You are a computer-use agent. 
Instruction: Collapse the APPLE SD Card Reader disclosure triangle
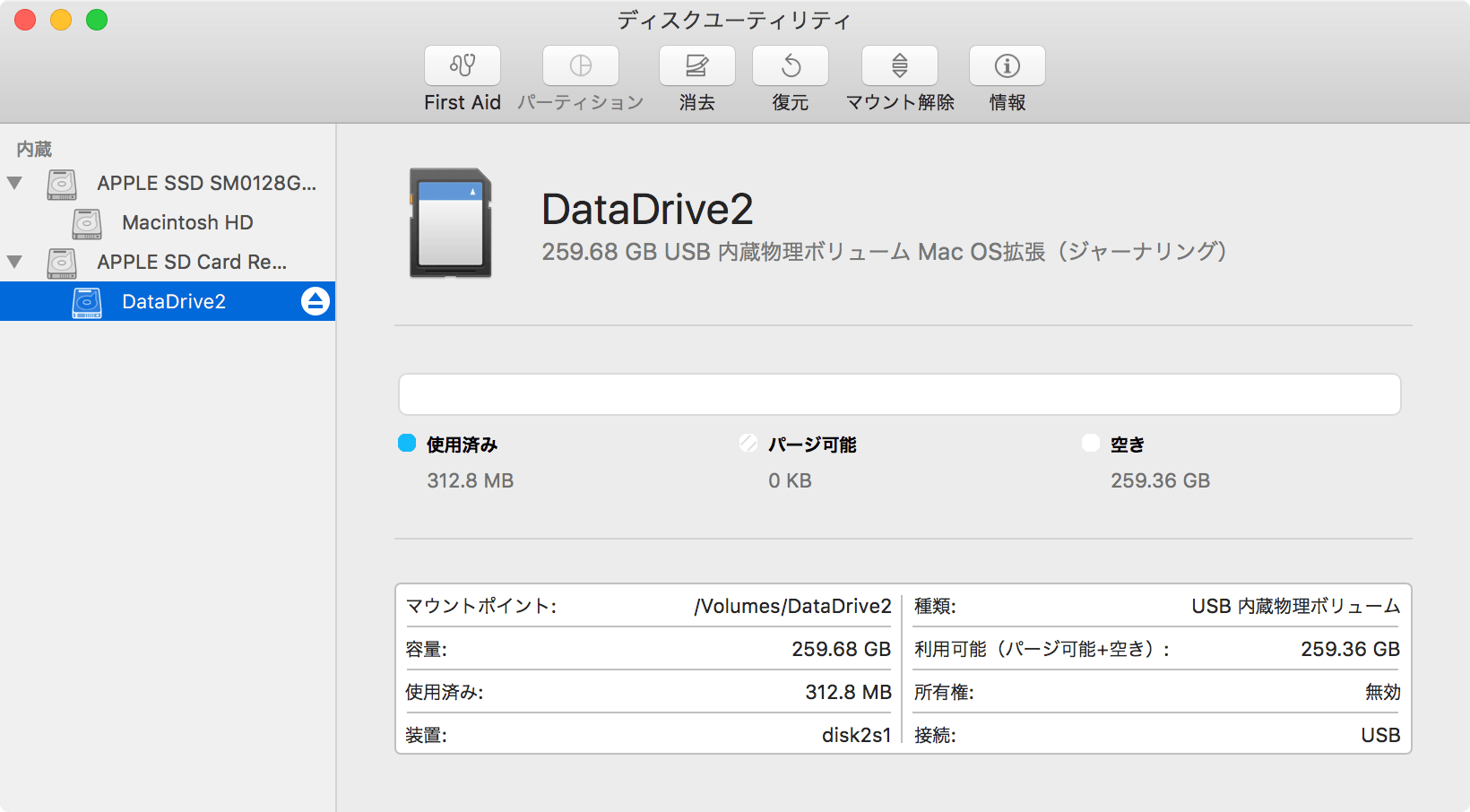(14, 262)
